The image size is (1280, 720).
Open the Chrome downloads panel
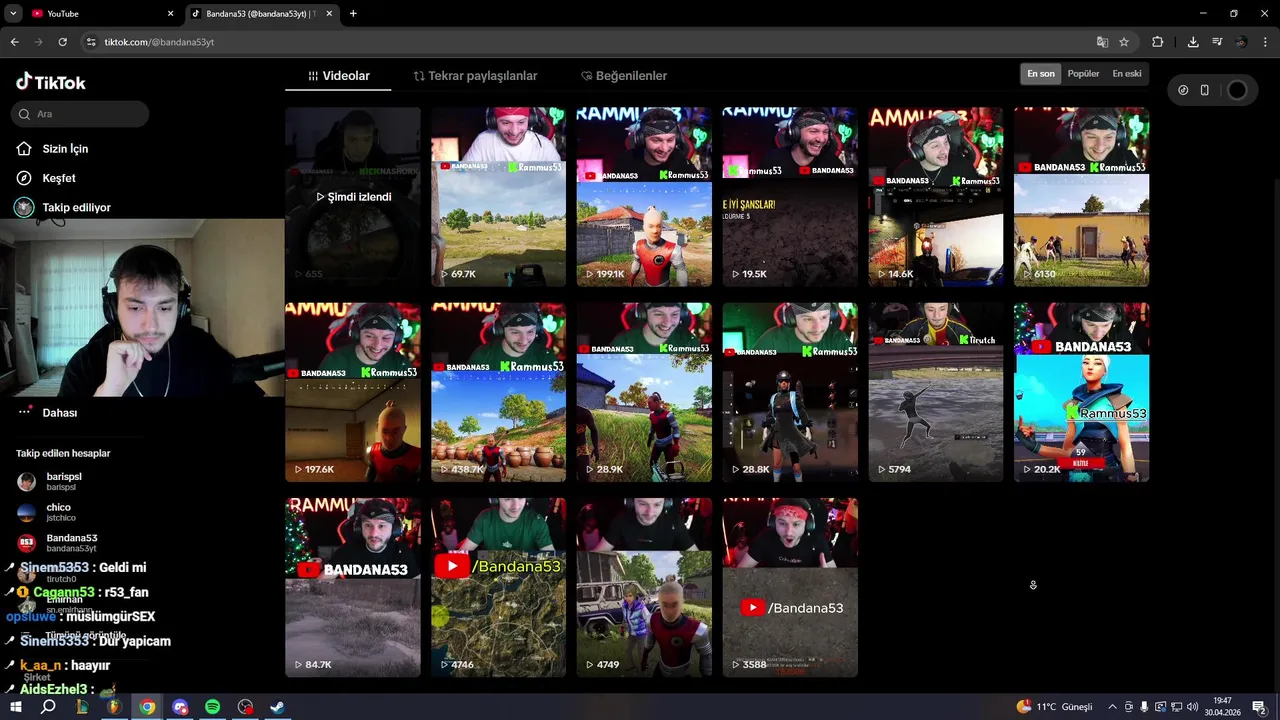point(1193,42)
